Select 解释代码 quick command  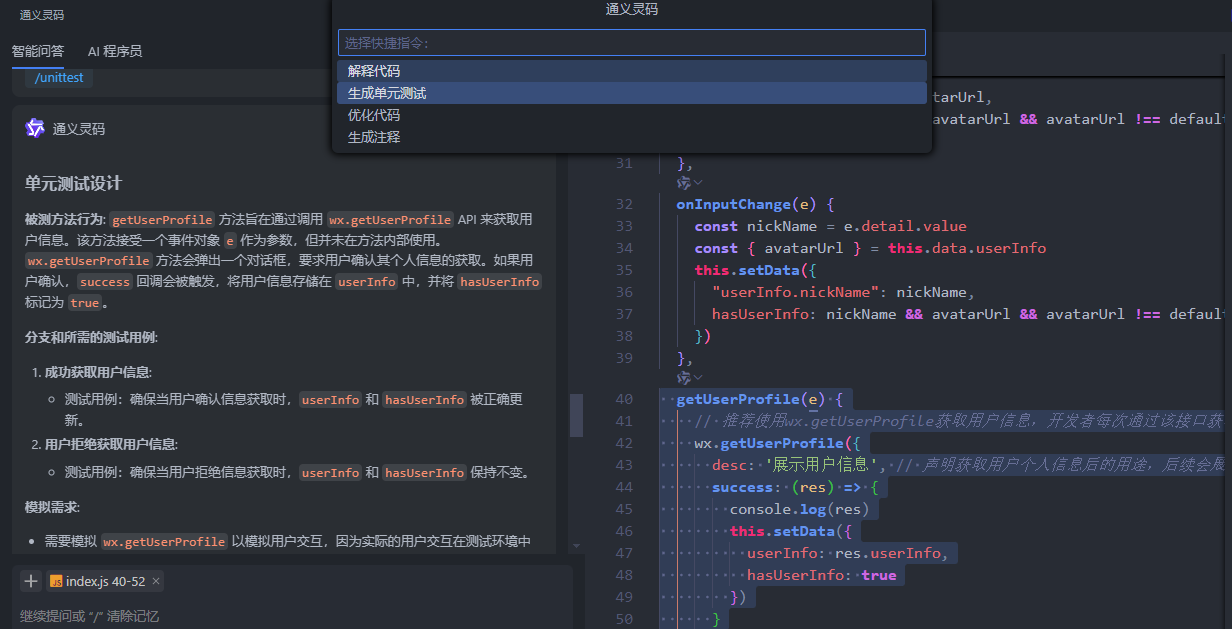632,71
